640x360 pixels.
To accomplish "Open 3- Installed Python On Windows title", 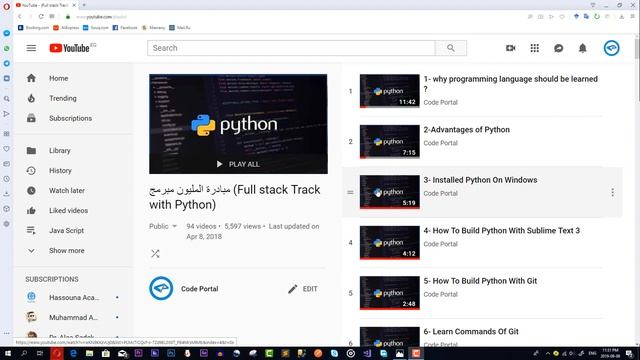I will (480, 180).
